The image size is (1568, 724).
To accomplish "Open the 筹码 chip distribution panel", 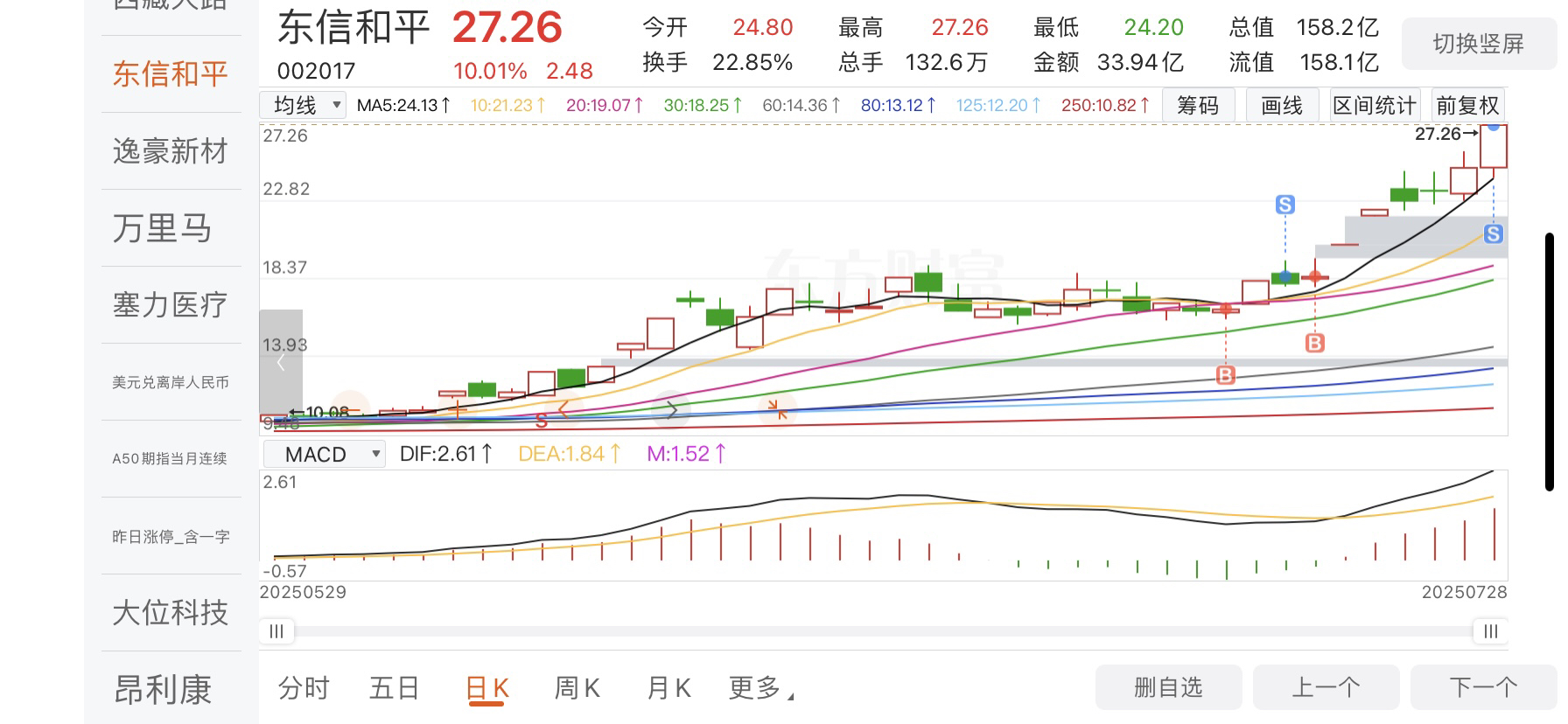I will (1198, 106).
